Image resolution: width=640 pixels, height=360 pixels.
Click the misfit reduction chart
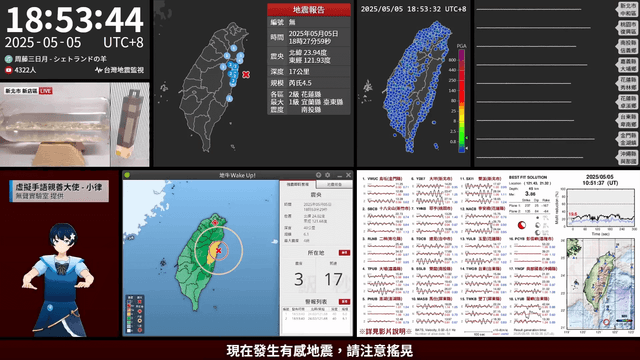[600, 209]
